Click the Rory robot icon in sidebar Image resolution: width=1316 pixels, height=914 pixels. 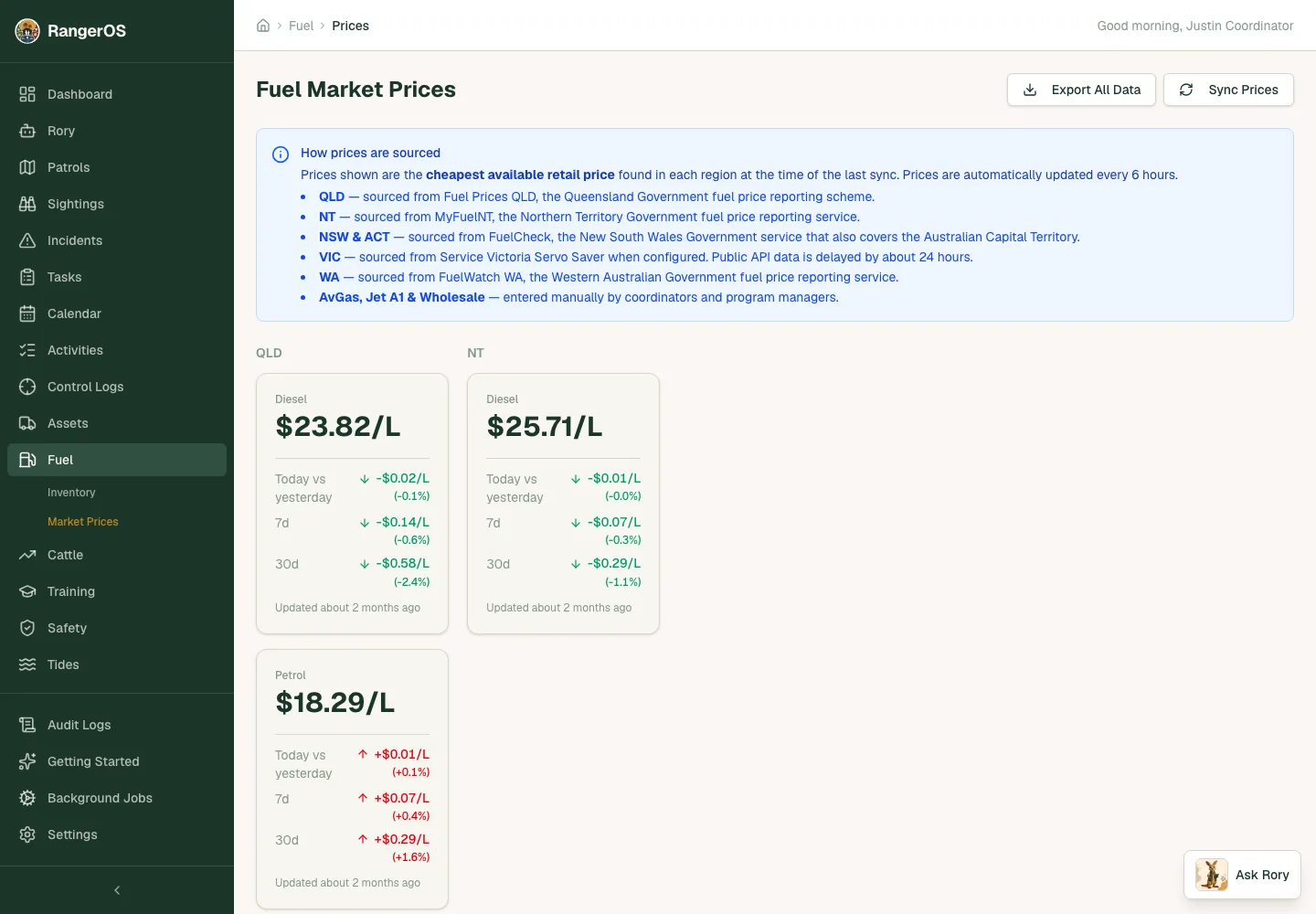pyautogui.click(x=27, y=131)
